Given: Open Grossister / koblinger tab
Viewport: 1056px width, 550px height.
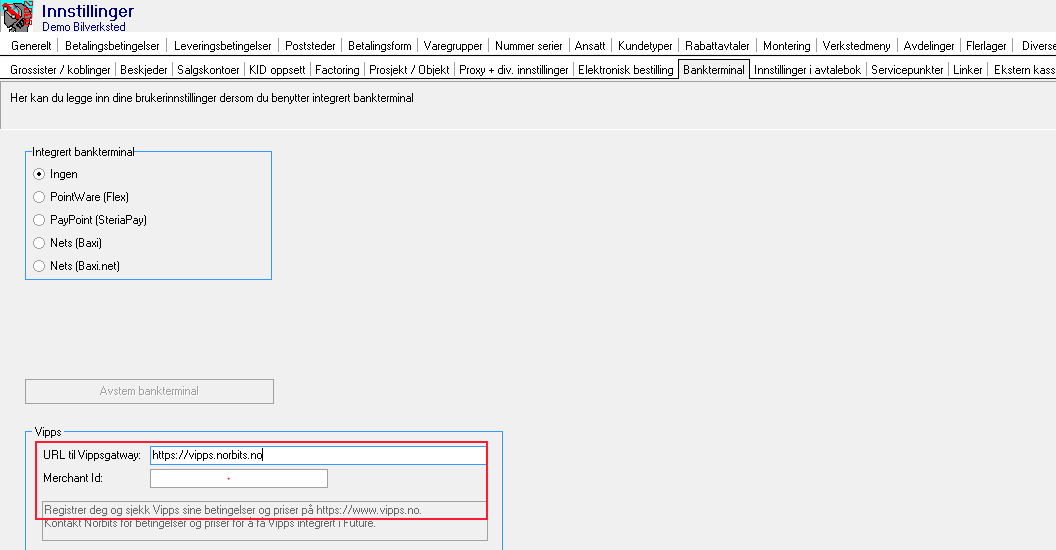Looking at the screenshot, I should 60,70.
